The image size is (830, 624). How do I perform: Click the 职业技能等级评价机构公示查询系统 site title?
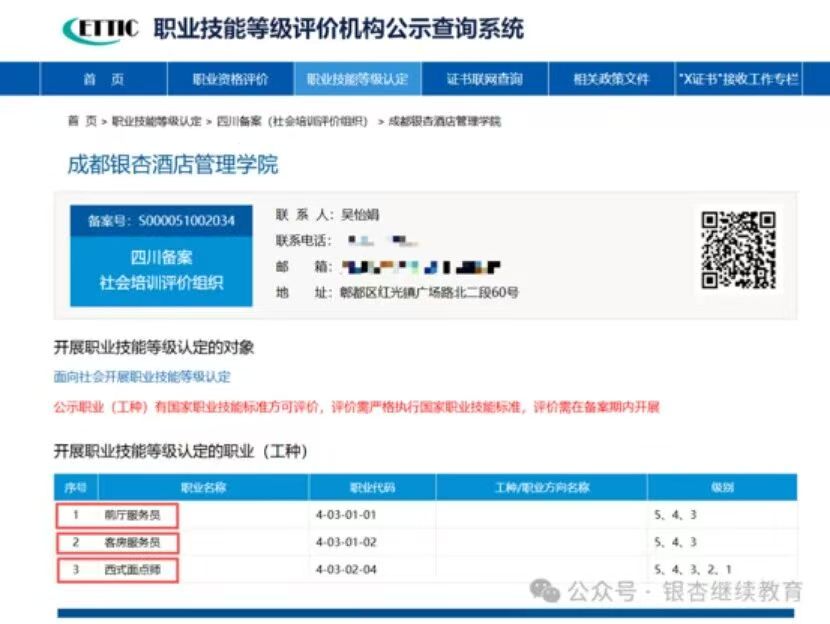coord(339,29)
